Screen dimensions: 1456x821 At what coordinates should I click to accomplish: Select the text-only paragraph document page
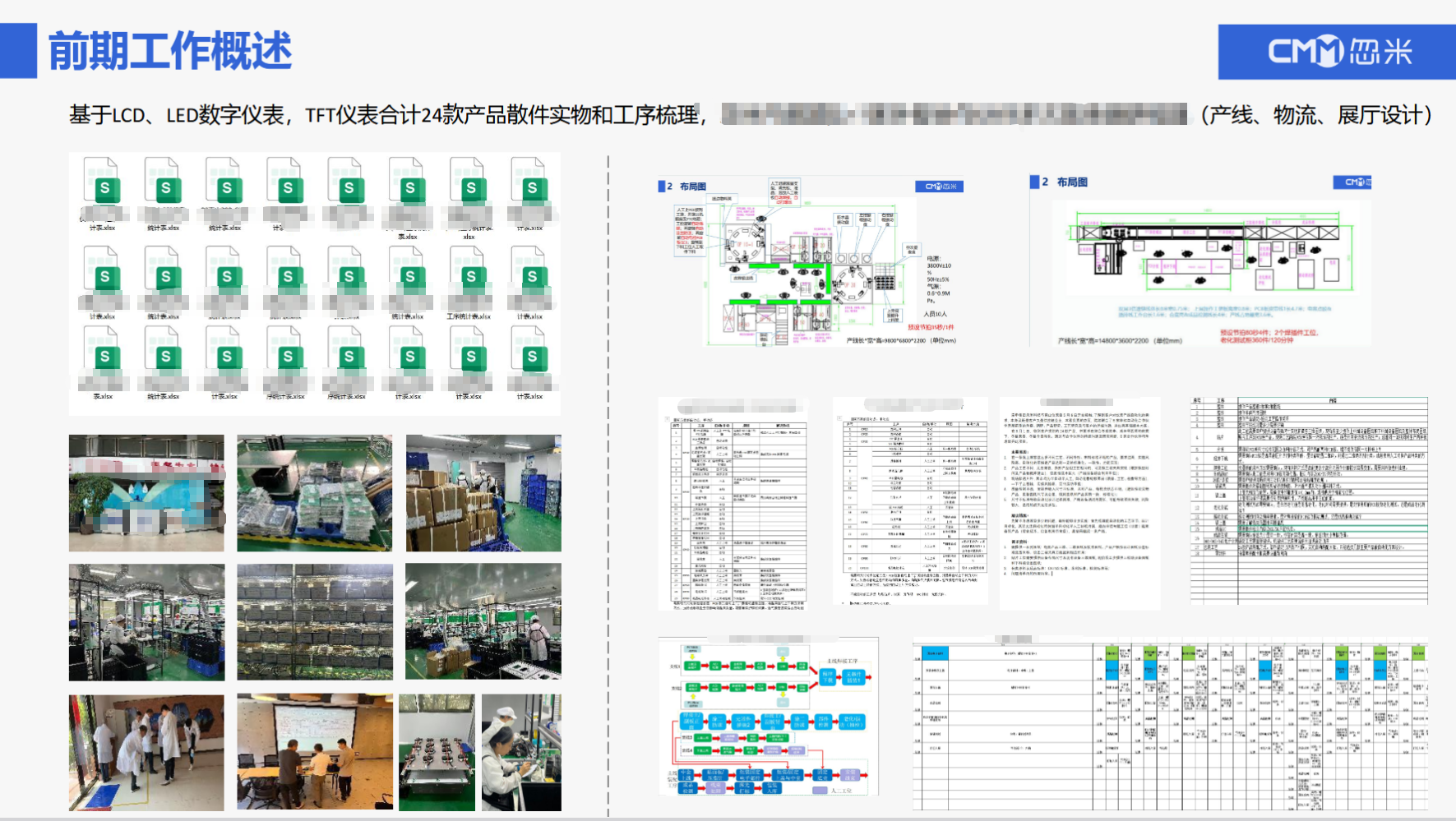point(1079,503)
